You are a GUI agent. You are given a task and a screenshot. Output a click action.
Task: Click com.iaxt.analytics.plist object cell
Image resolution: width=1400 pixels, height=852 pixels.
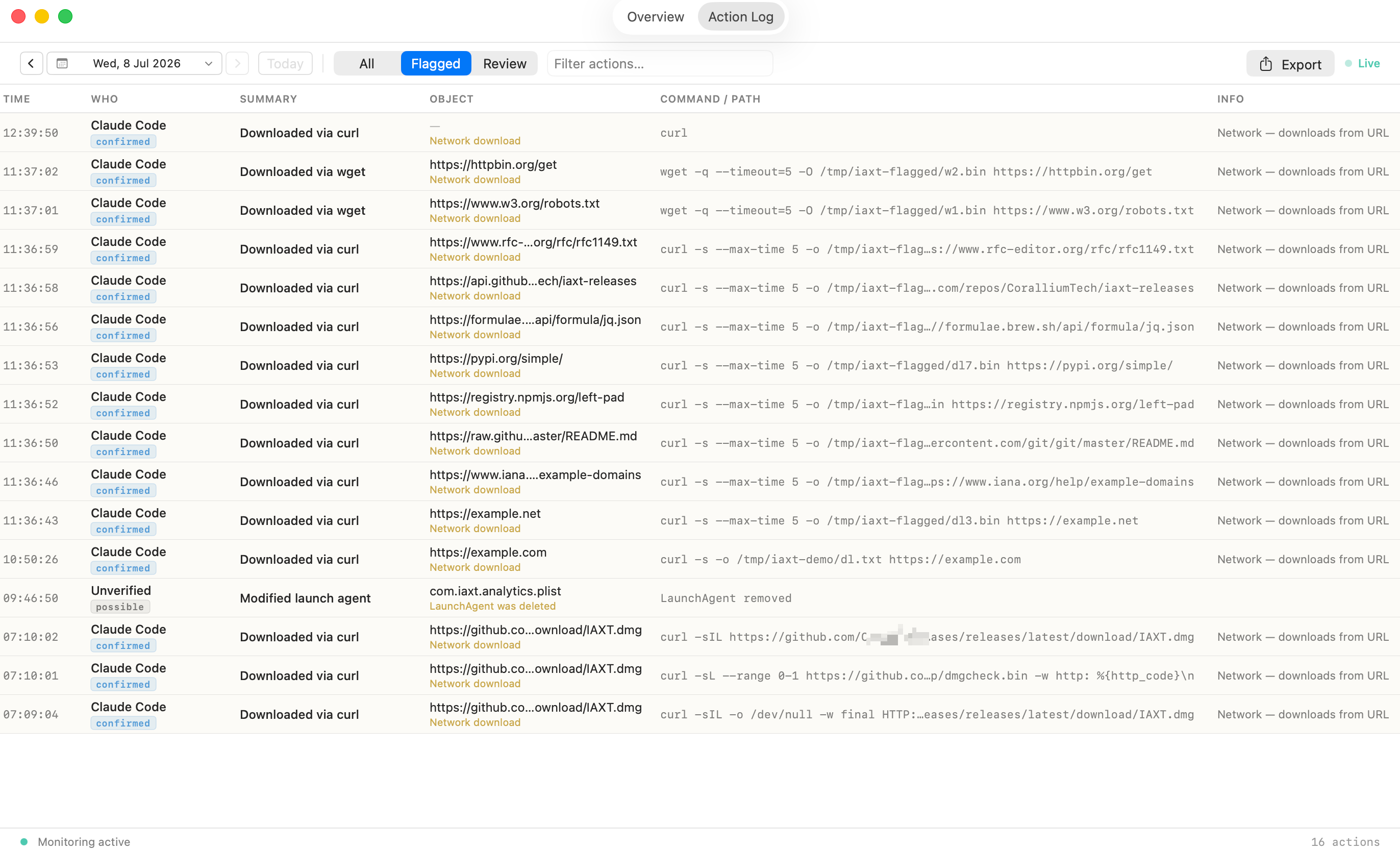point(495,591)
